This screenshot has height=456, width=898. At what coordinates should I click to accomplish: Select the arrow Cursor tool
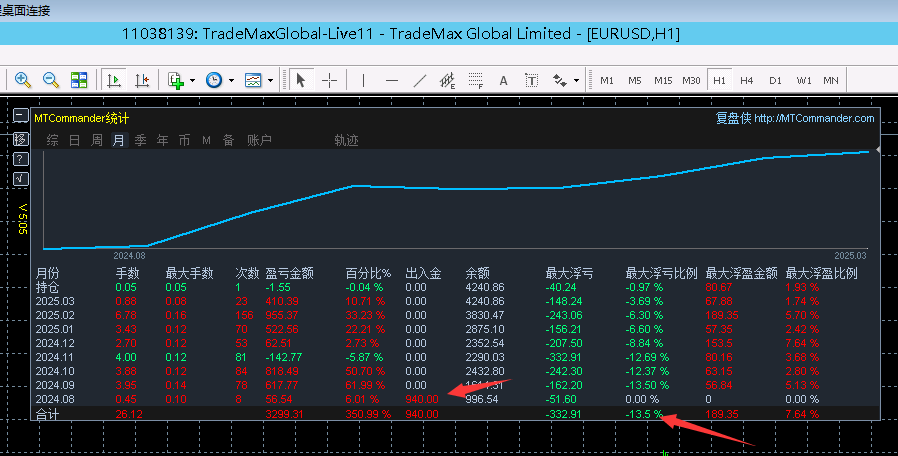301,80
